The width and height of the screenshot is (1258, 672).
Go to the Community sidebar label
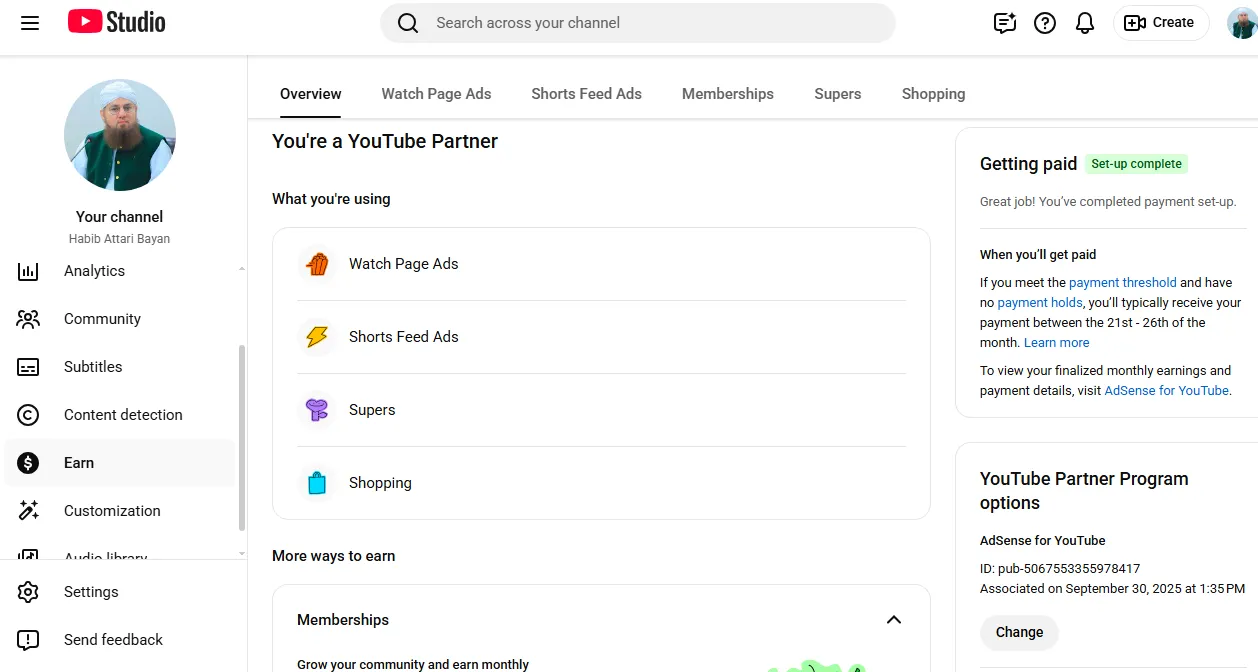pyautogui.click(x=102, y=319)
